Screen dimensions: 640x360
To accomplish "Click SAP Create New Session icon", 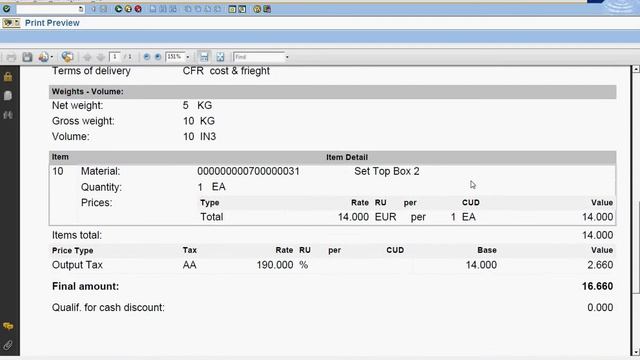I will pyautogui.click(x=232, y=9).
